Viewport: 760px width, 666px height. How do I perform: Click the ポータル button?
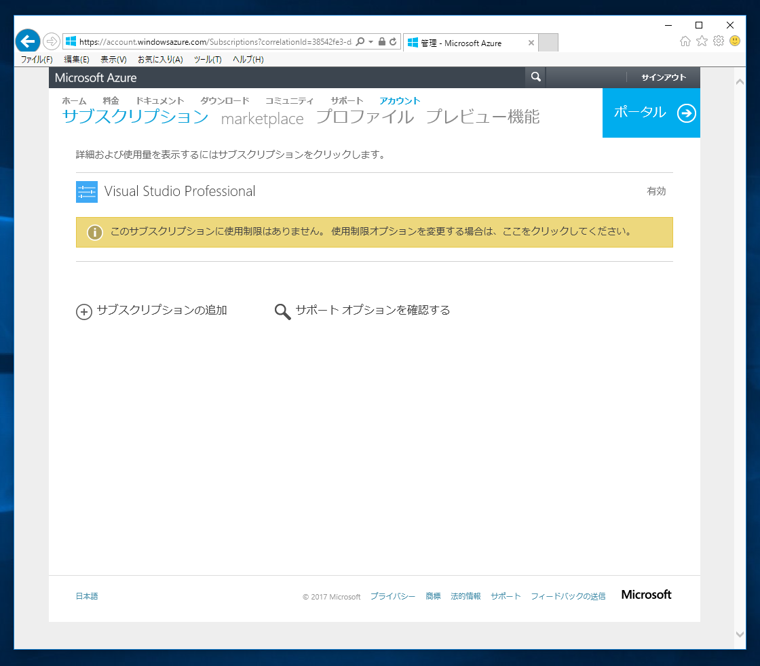(651, 113)
